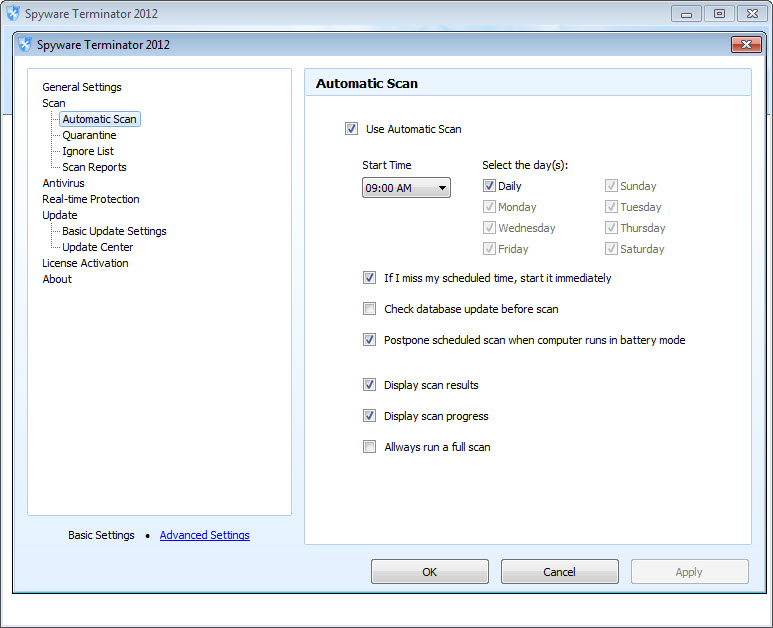Cancel the settings dialog
Screen dimensions: 773x628
point(560,572)
